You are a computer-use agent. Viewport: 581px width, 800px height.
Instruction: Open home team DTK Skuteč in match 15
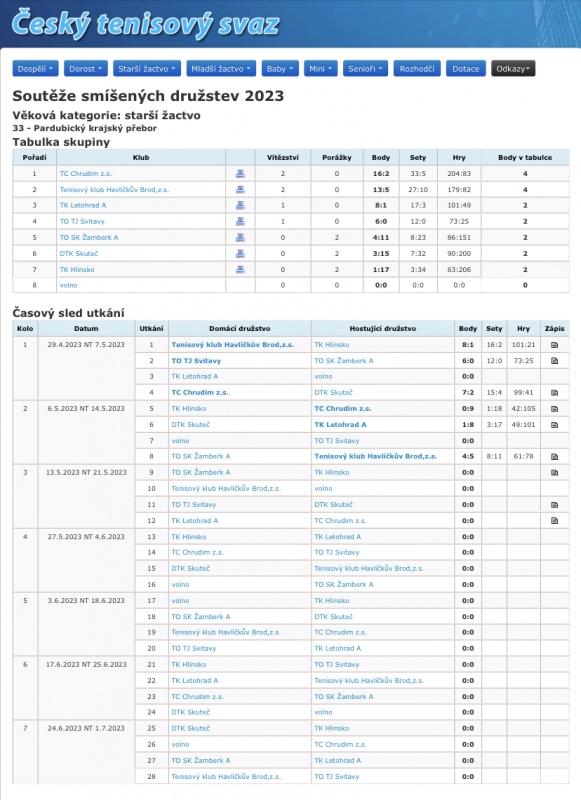pyautogui.click(x=191, y=568)
